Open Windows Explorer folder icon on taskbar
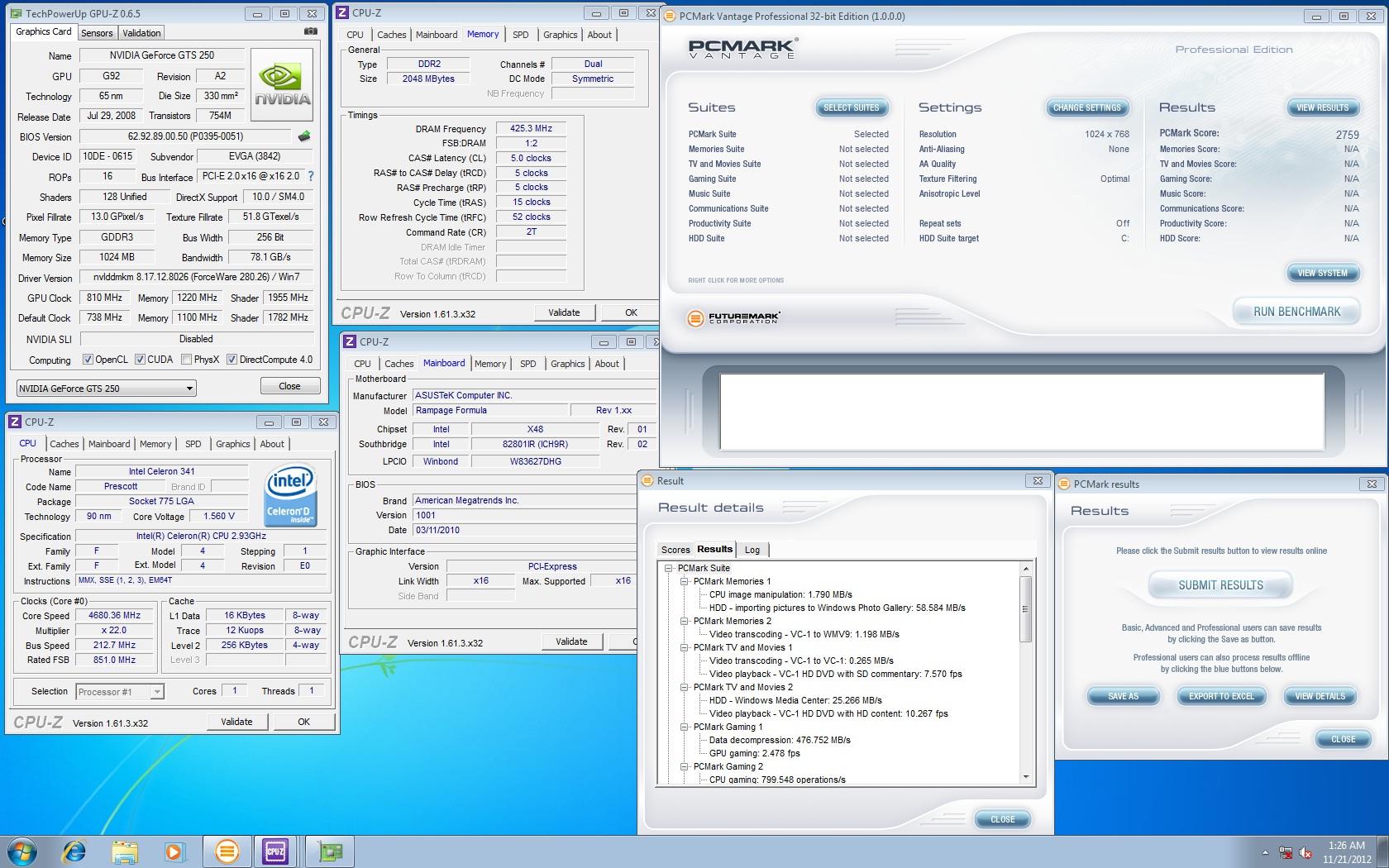The height and width of the screenshot is (868, 1389). (x=125, y=851)
